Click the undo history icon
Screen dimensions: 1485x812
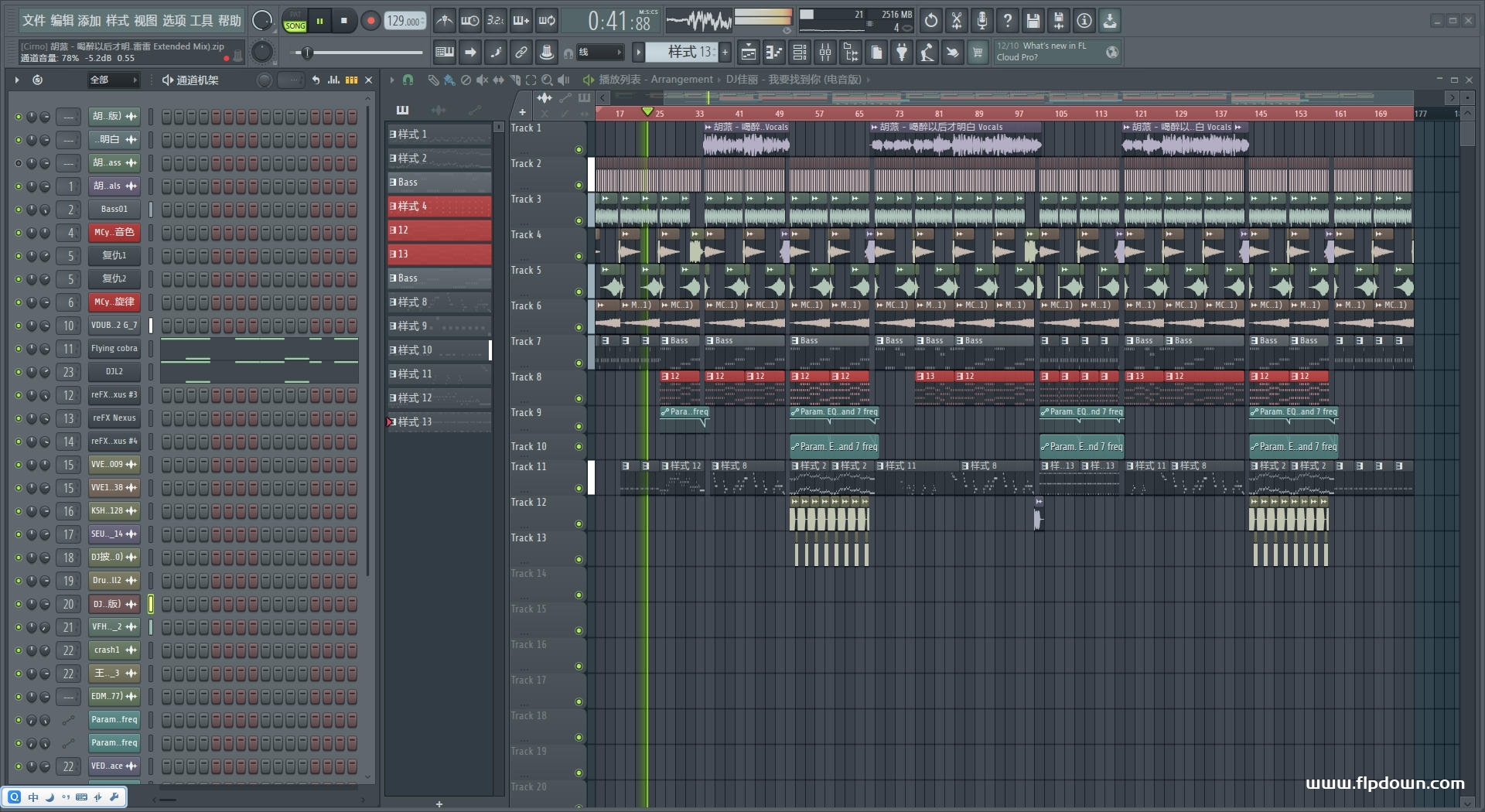[x=931, y=21]
